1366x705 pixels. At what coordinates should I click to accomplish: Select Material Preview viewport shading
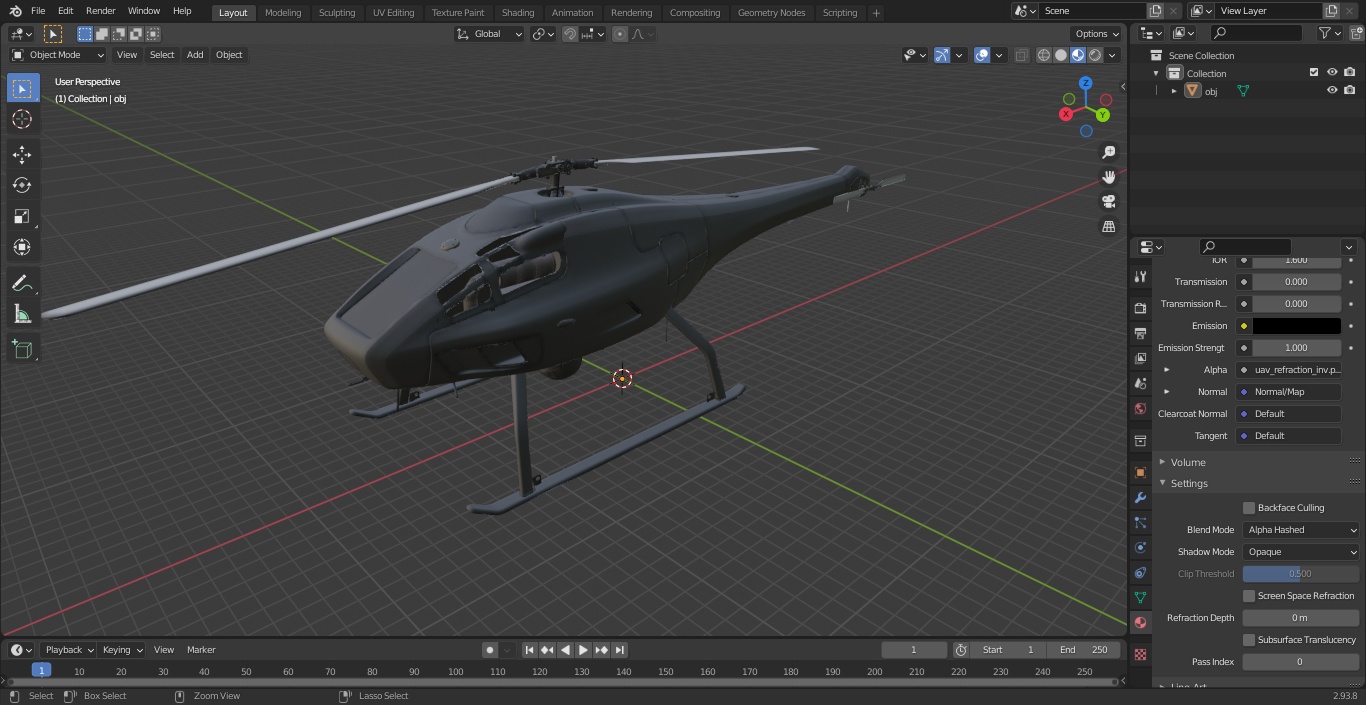pos(1078,55)
